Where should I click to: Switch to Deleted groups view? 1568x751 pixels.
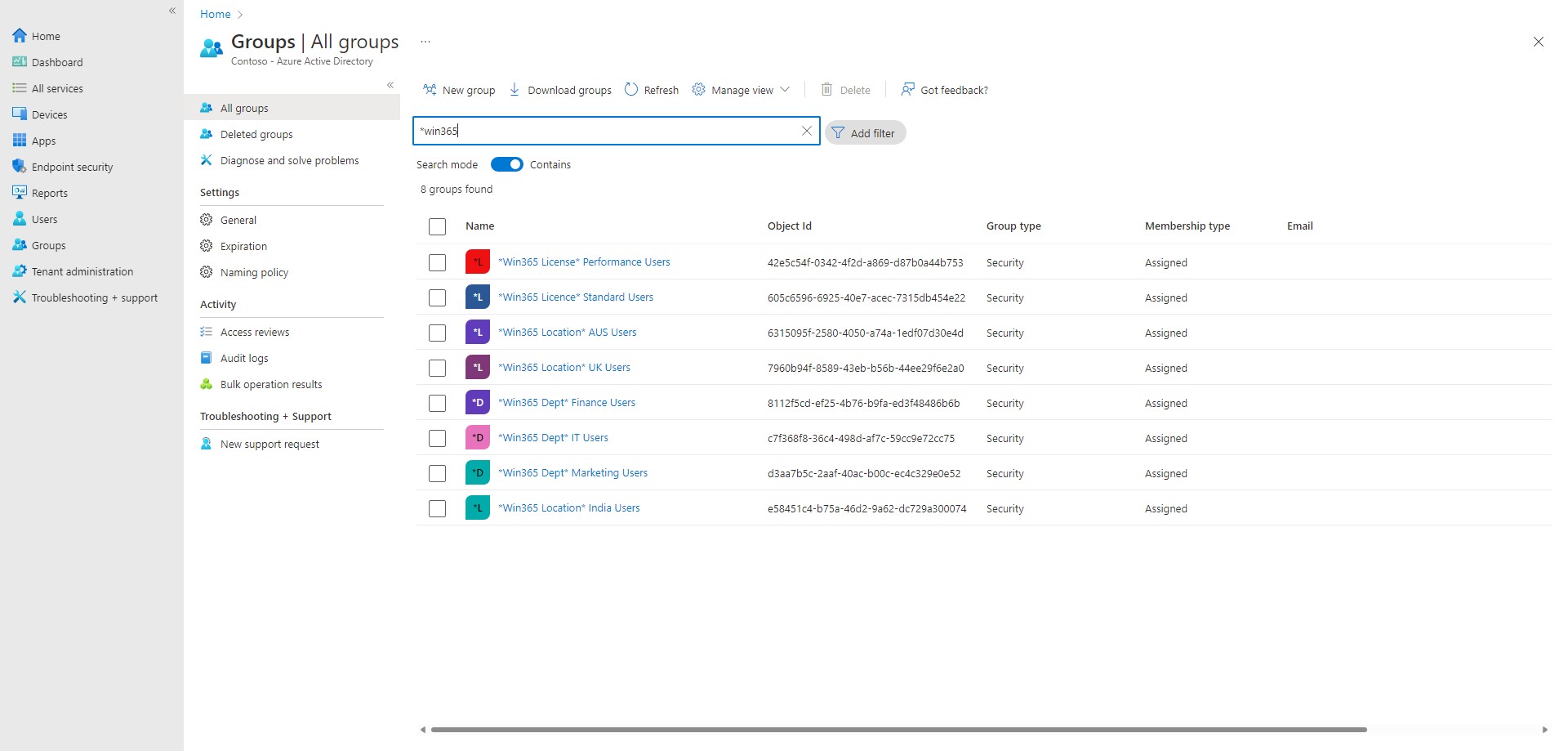coord(256,134)
